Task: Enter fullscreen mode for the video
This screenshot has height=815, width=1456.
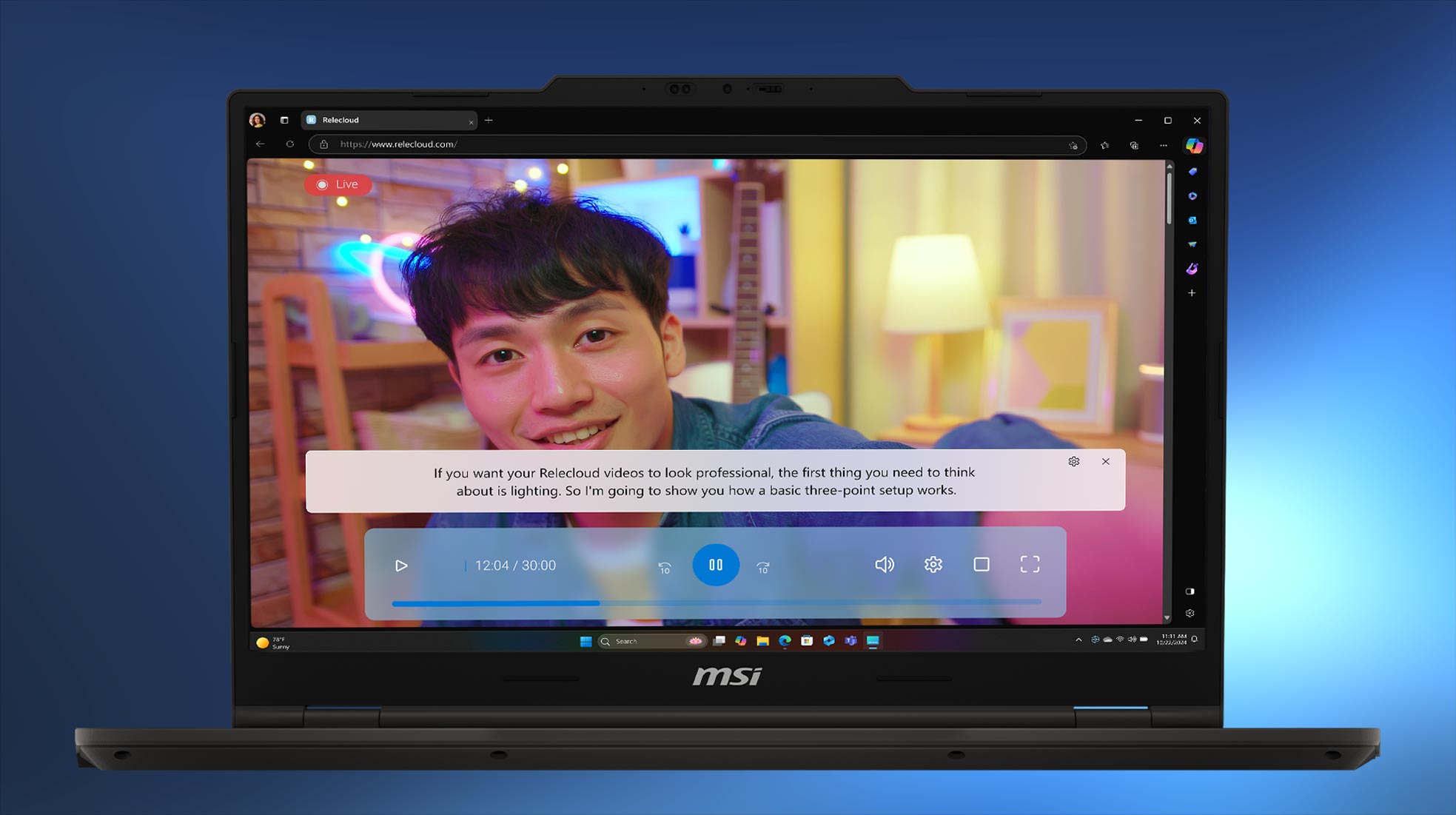Action: 1029,564
